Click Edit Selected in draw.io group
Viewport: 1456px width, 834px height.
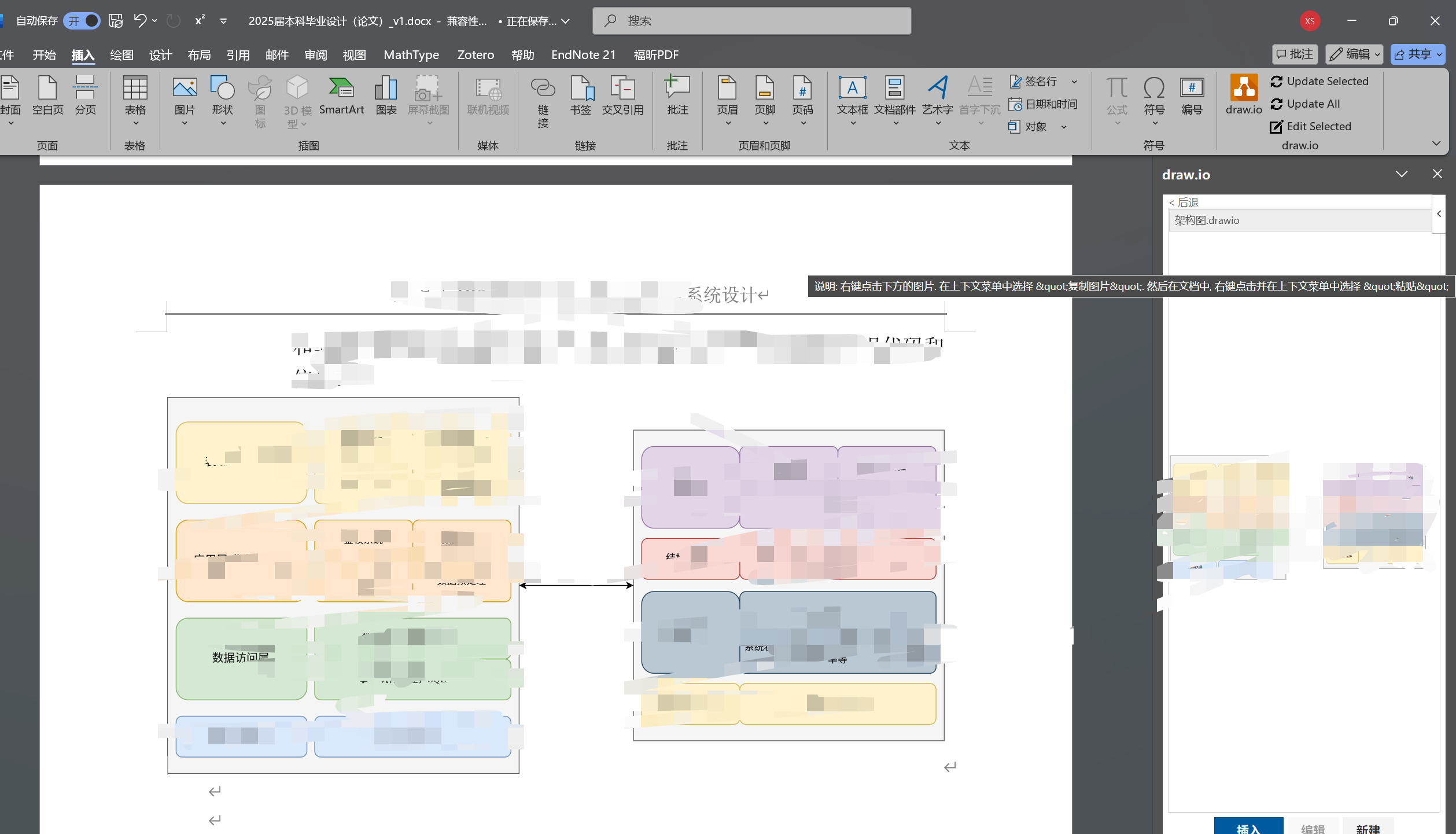[1311, 126]
